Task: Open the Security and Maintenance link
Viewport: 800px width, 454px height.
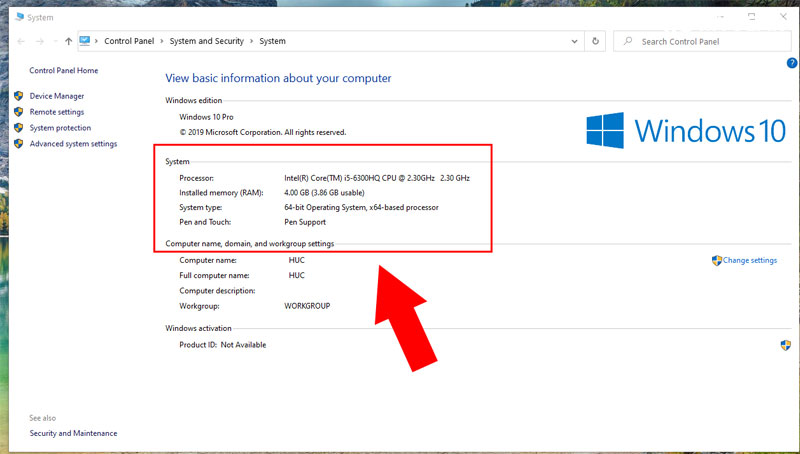Action: pyautogui.click(x=73, y=433)
